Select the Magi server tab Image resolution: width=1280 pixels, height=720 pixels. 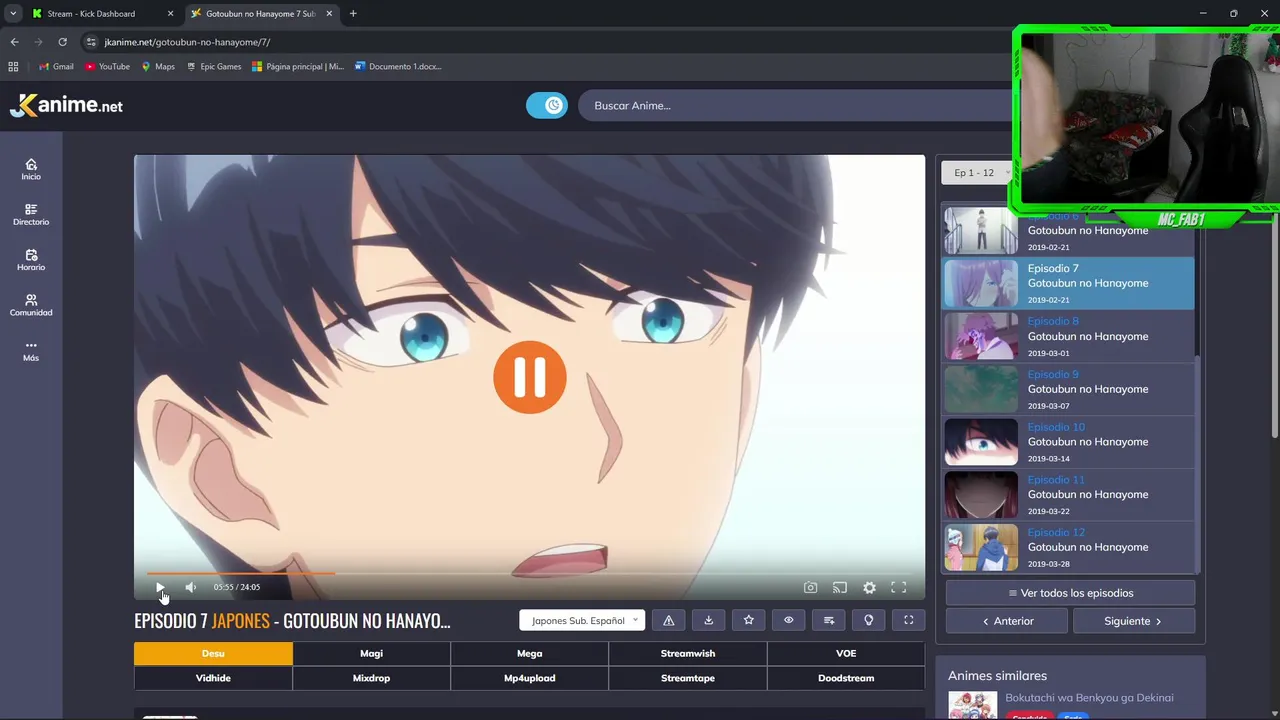pyautogui.click(x=371, y=653)
